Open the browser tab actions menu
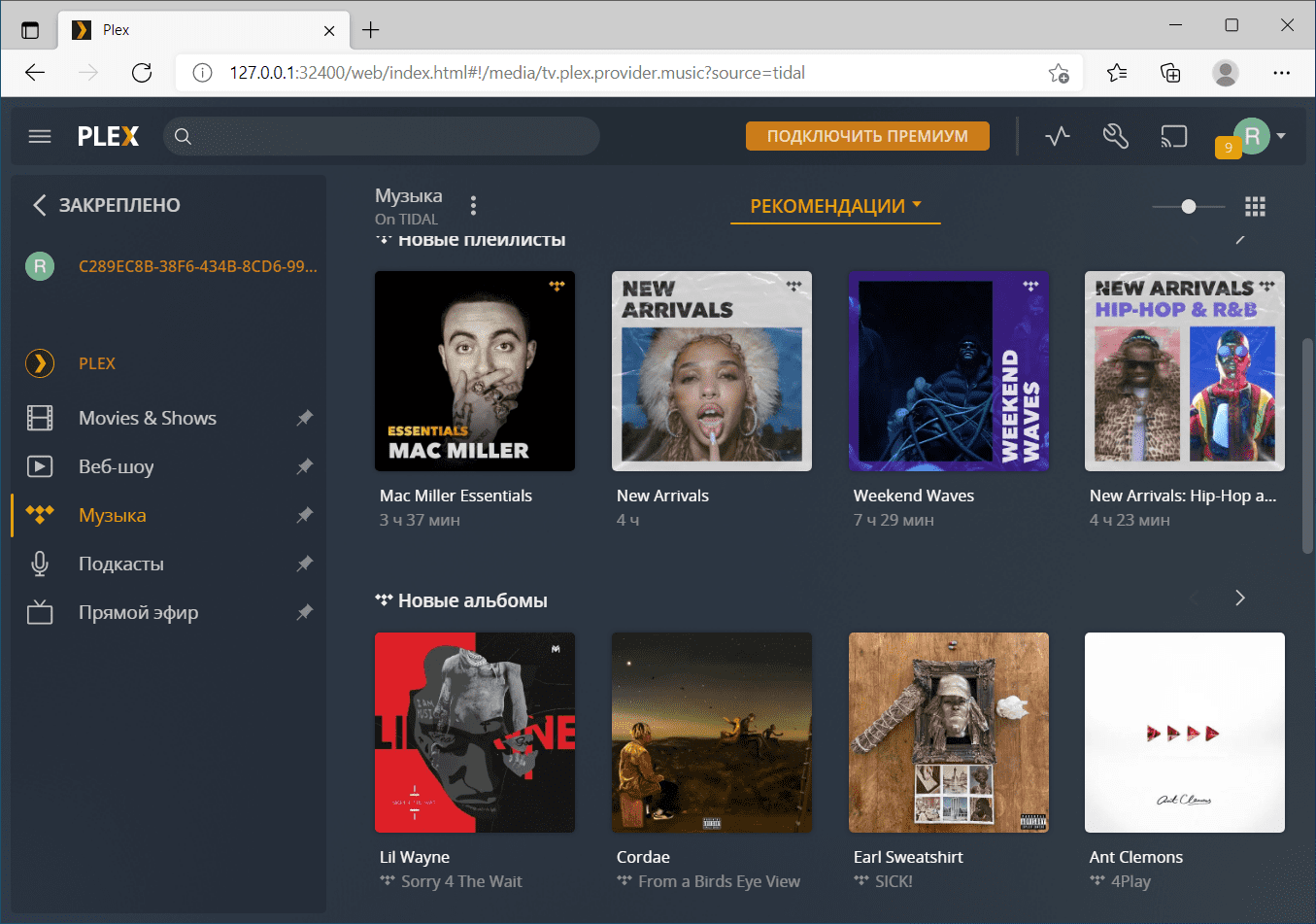 point(30,30)
